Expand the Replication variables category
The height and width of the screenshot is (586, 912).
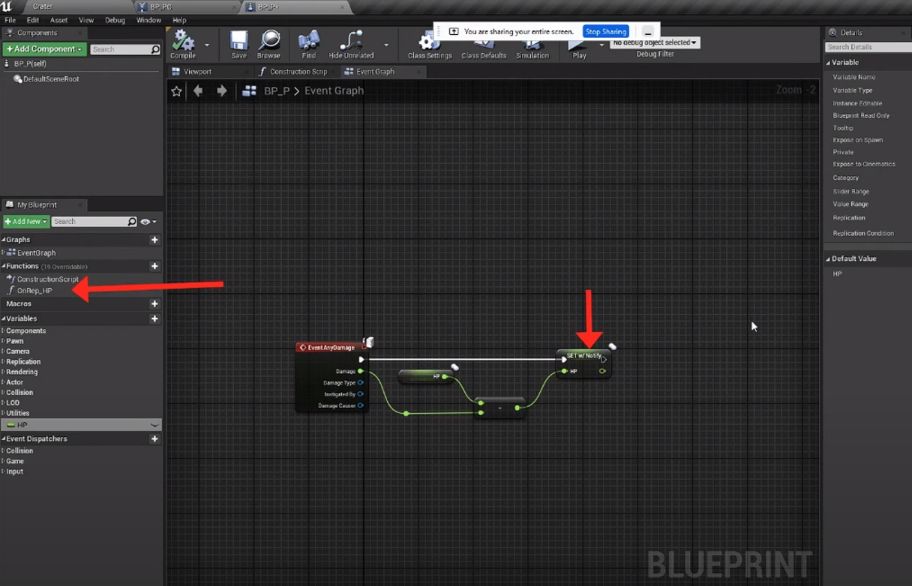pos(23,362)
